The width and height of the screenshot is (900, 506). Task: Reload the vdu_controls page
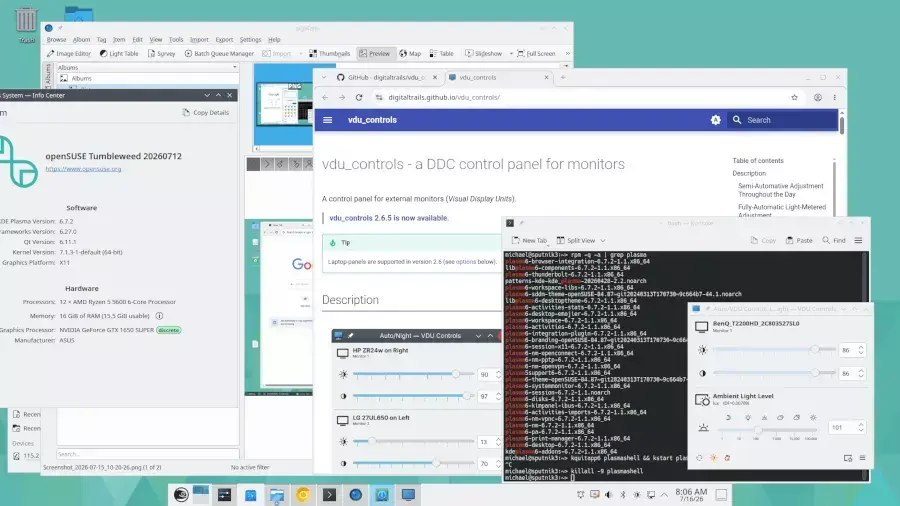(359, 98)
